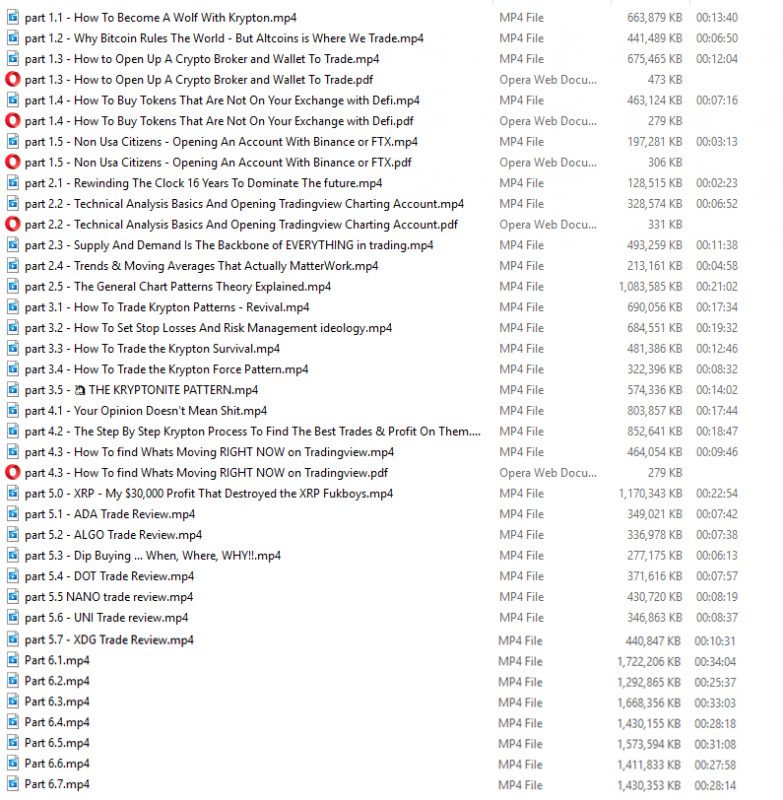
Task: Click MP4 icon for part 1.1 Wolf With Krypton
Action: pos(13,17)
